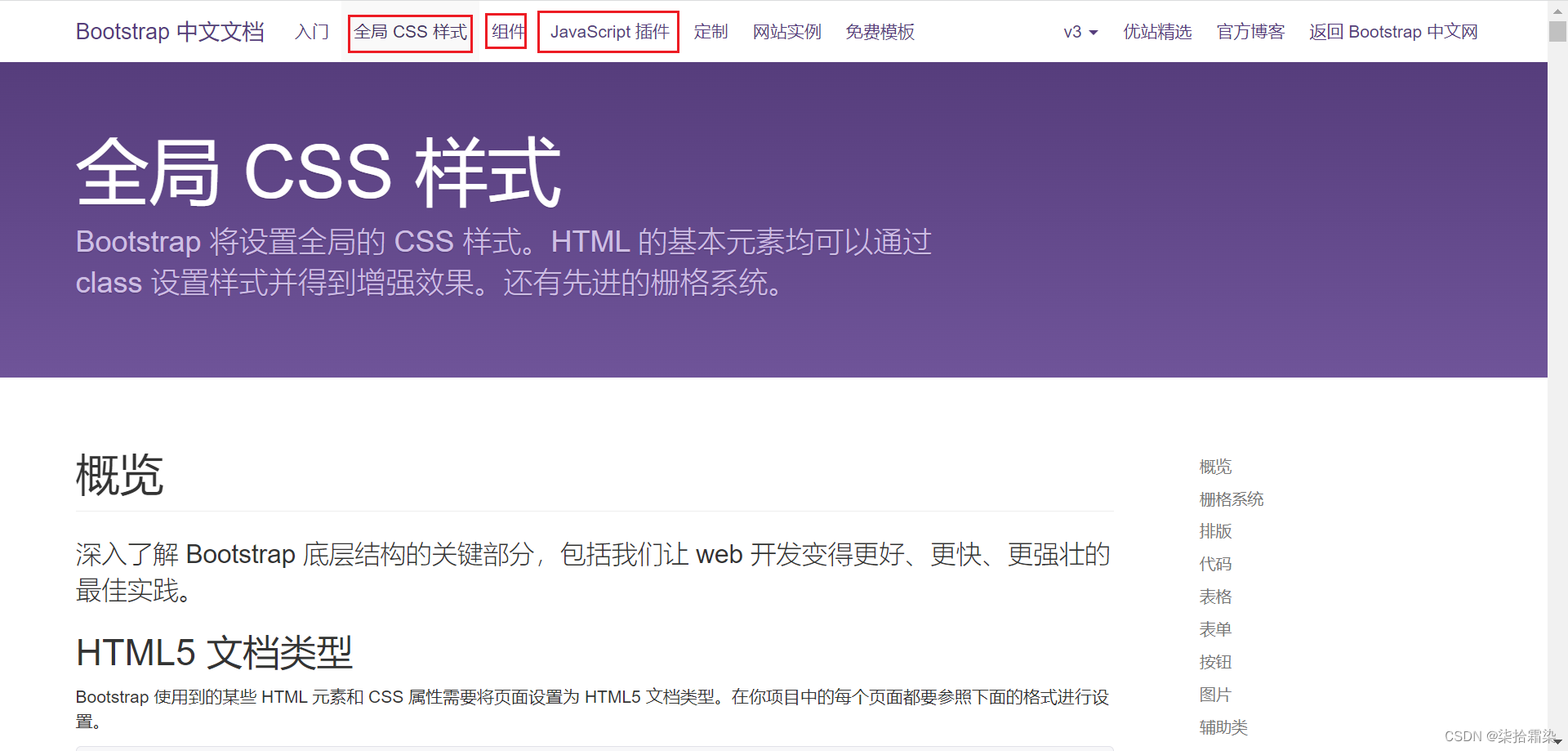Screen dimensions: 1568x751
Task: Select the 全局 CSS 样式 nav item
Action: (x=411, y=32)
